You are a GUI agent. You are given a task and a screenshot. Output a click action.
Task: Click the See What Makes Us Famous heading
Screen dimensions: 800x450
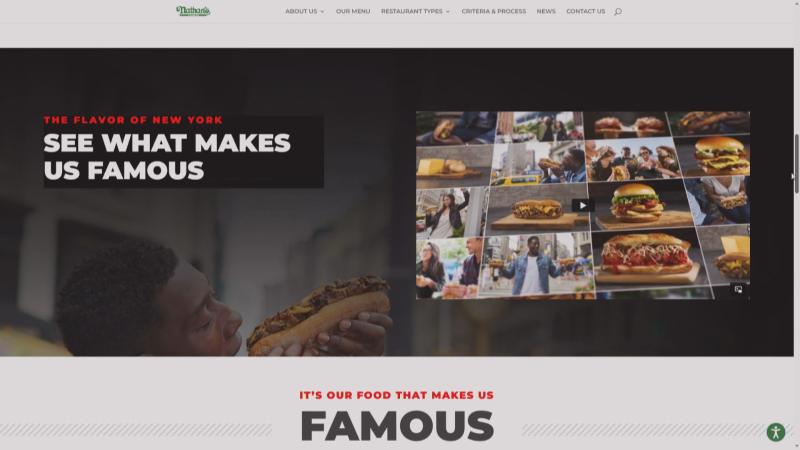(x=167, y=157)
